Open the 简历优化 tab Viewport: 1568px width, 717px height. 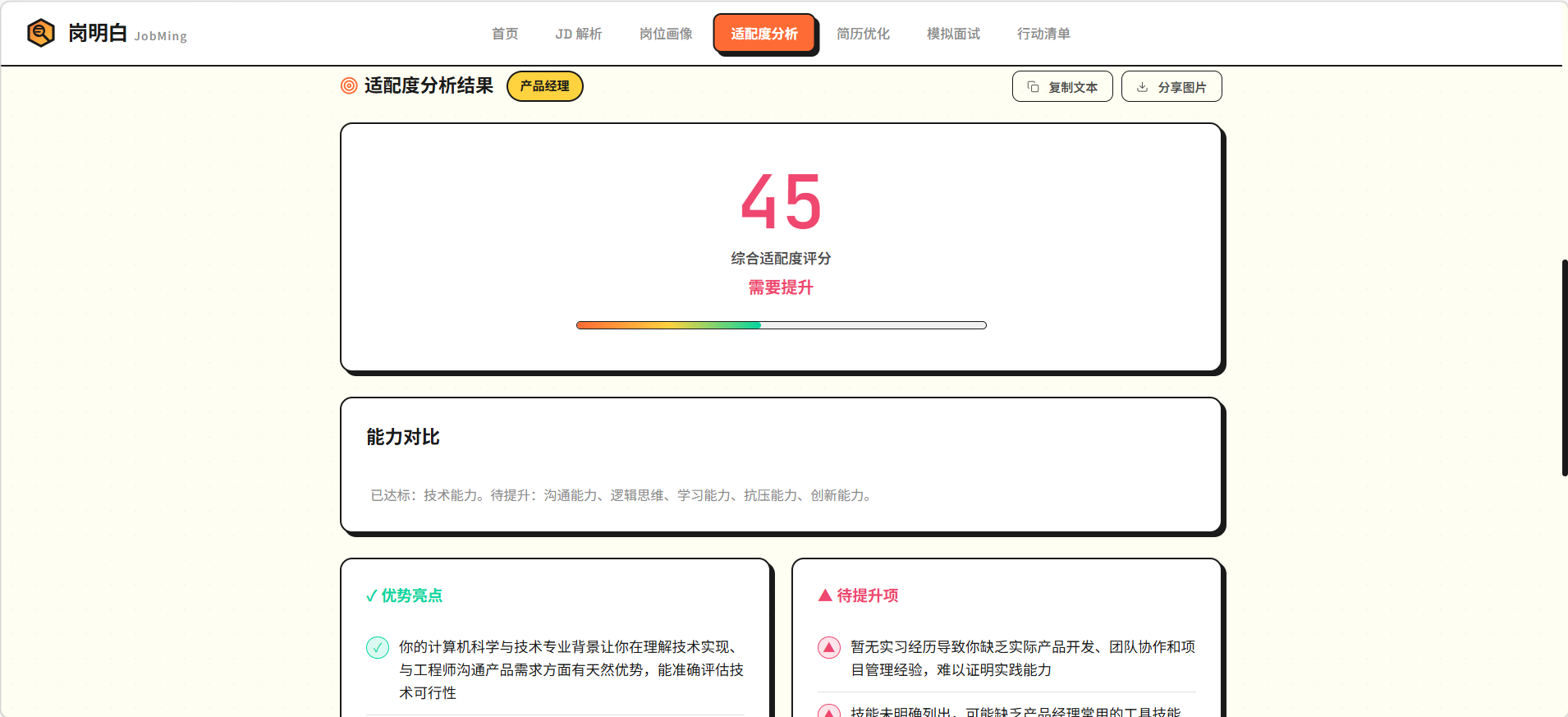(x=863, y=34)
